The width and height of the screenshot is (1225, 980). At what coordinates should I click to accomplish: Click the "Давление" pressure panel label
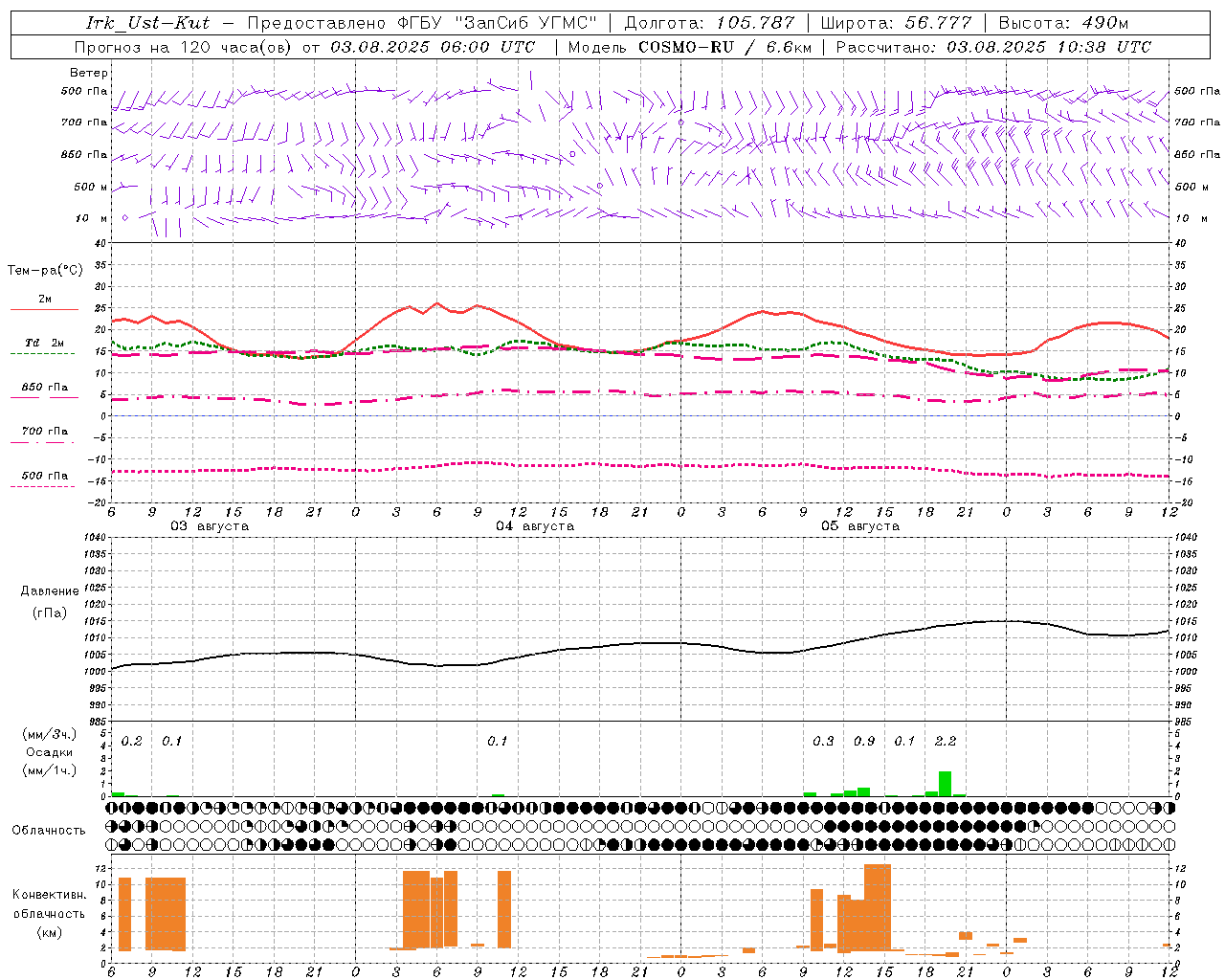click(x=50, y=591)
